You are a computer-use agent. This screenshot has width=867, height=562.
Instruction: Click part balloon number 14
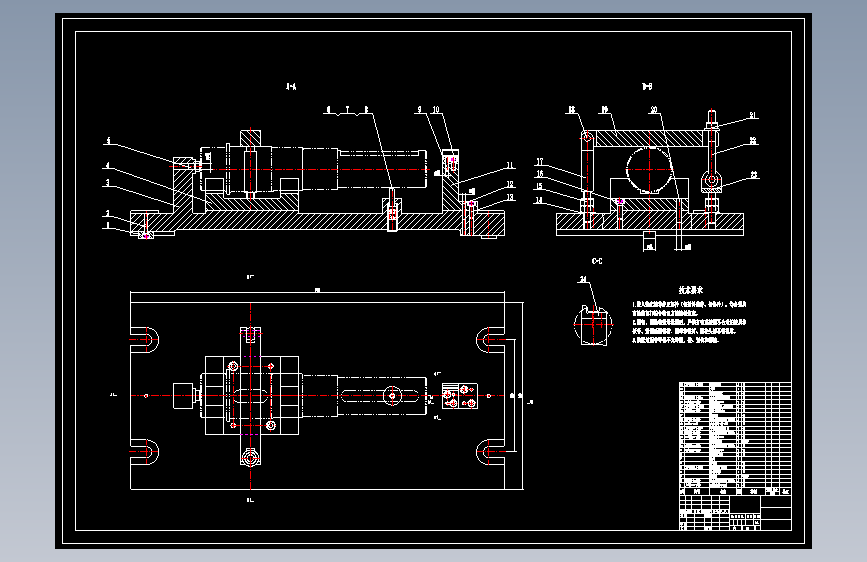(x=539, y=200)
